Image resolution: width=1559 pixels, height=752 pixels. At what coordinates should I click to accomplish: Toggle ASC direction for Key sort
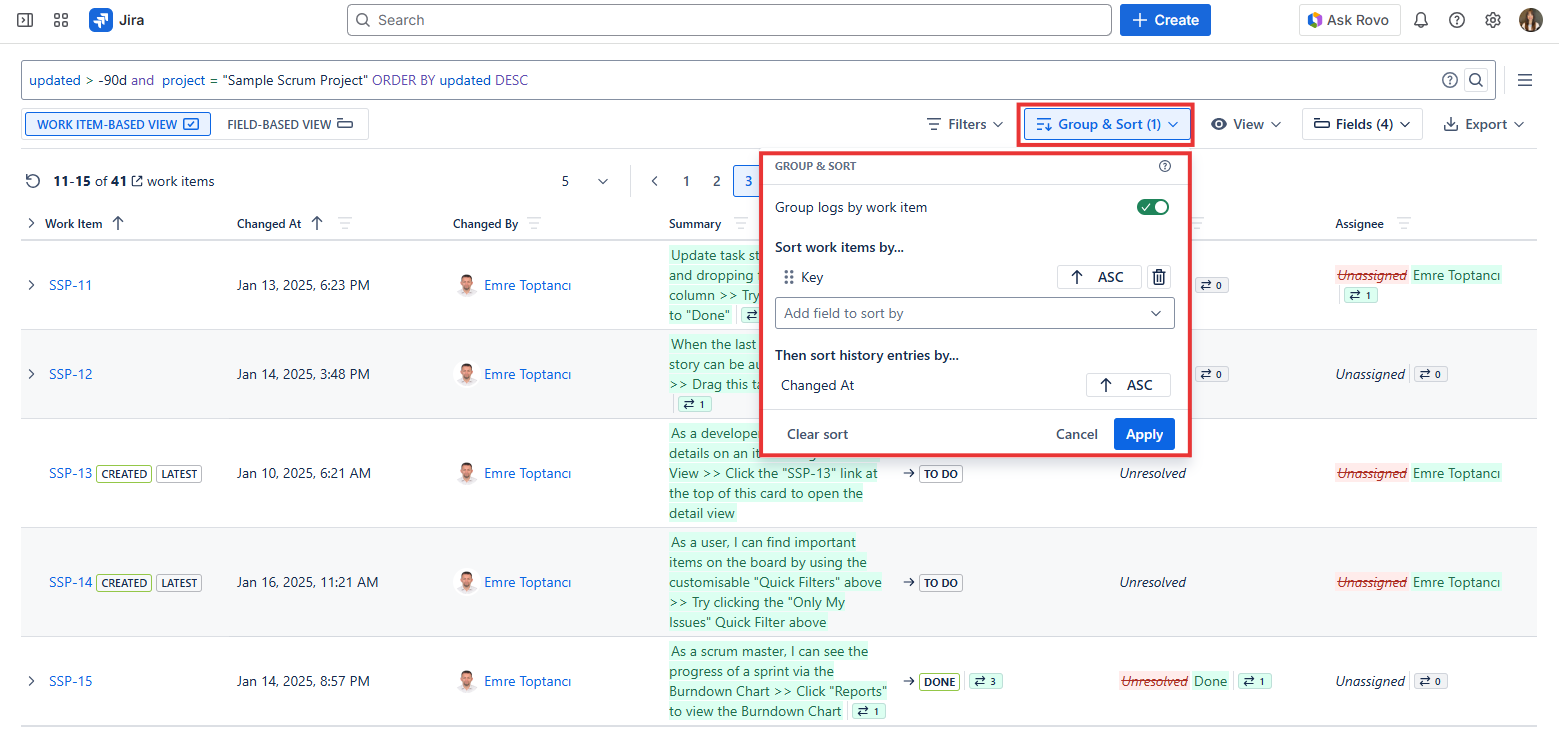(1098, 277)
